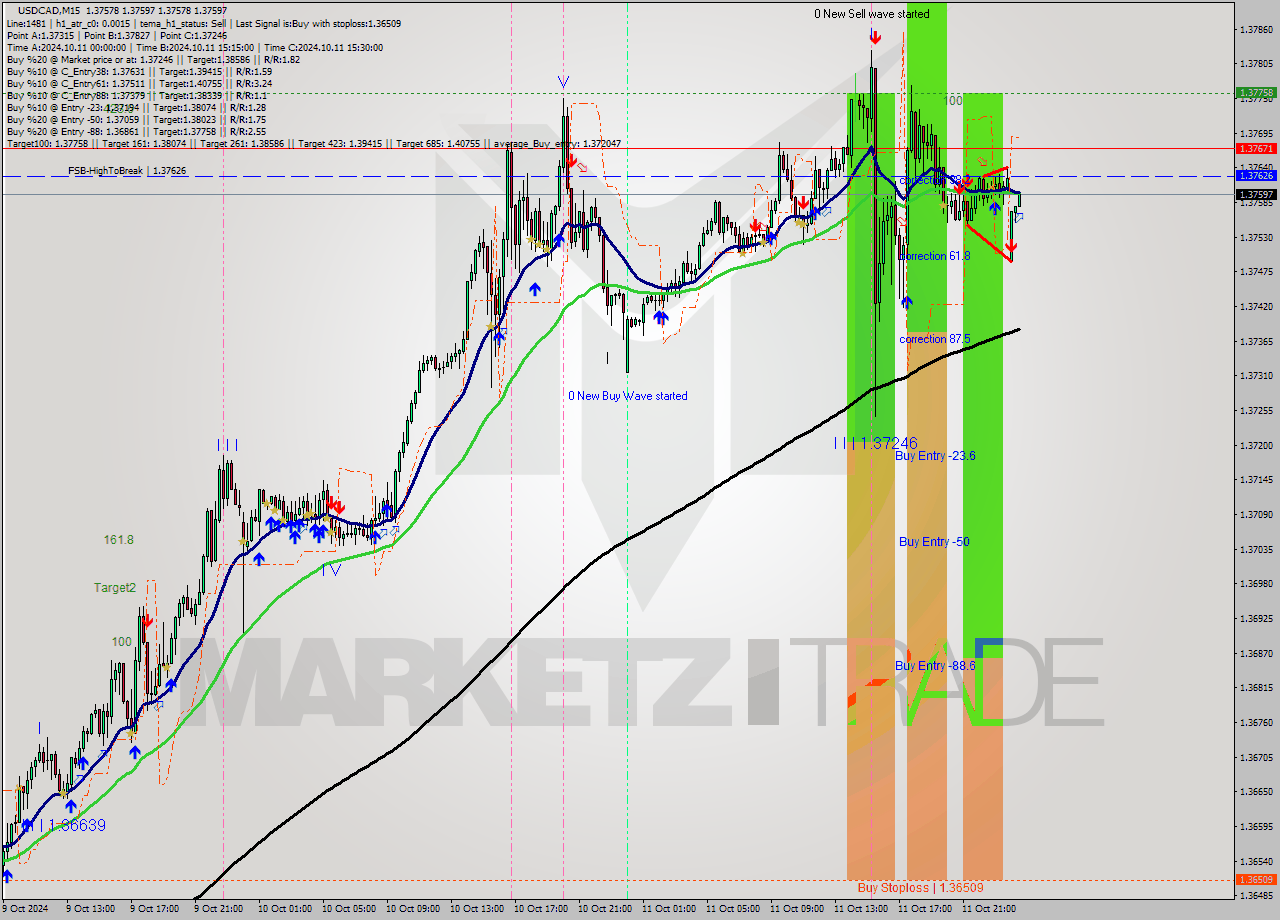Click the red 1.37671 price tag on the axis
1280x920 pixels.
click(x=1256, y=148)
